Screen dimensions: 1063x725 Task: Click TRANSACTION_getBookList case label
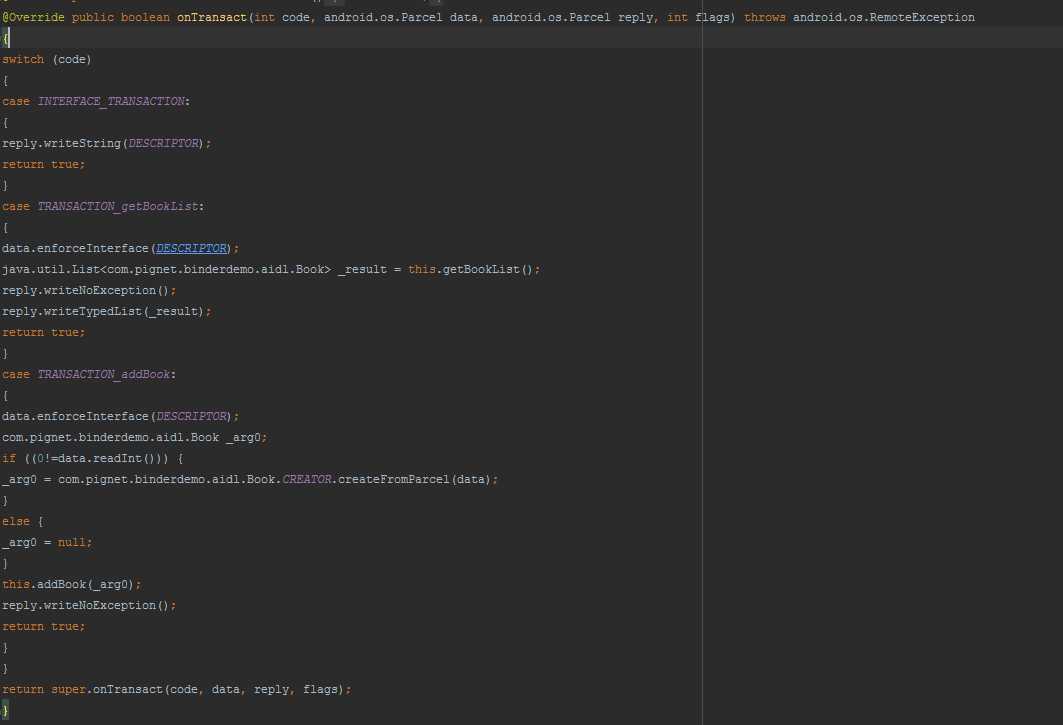point(118,206)
